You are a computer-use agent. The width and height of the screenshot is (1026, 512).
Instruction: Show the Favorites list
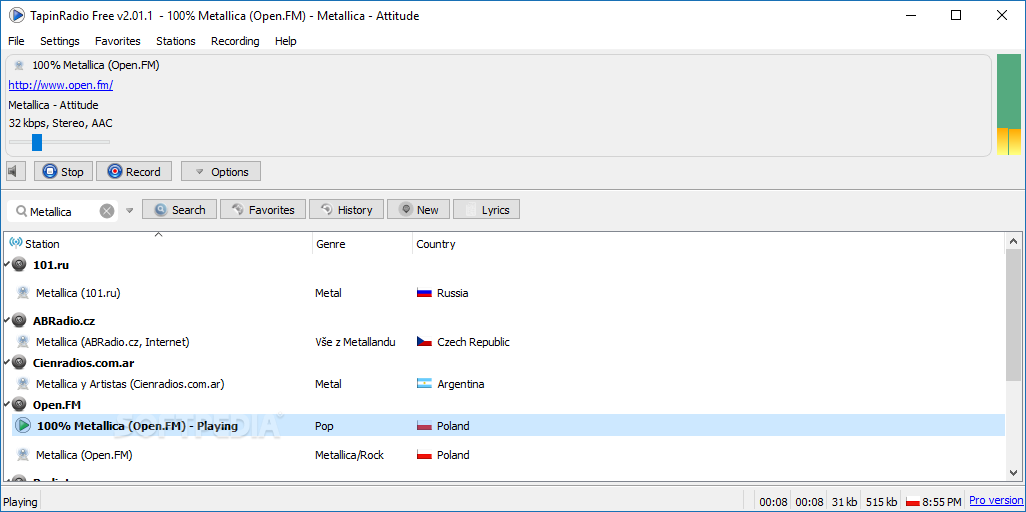263,210
